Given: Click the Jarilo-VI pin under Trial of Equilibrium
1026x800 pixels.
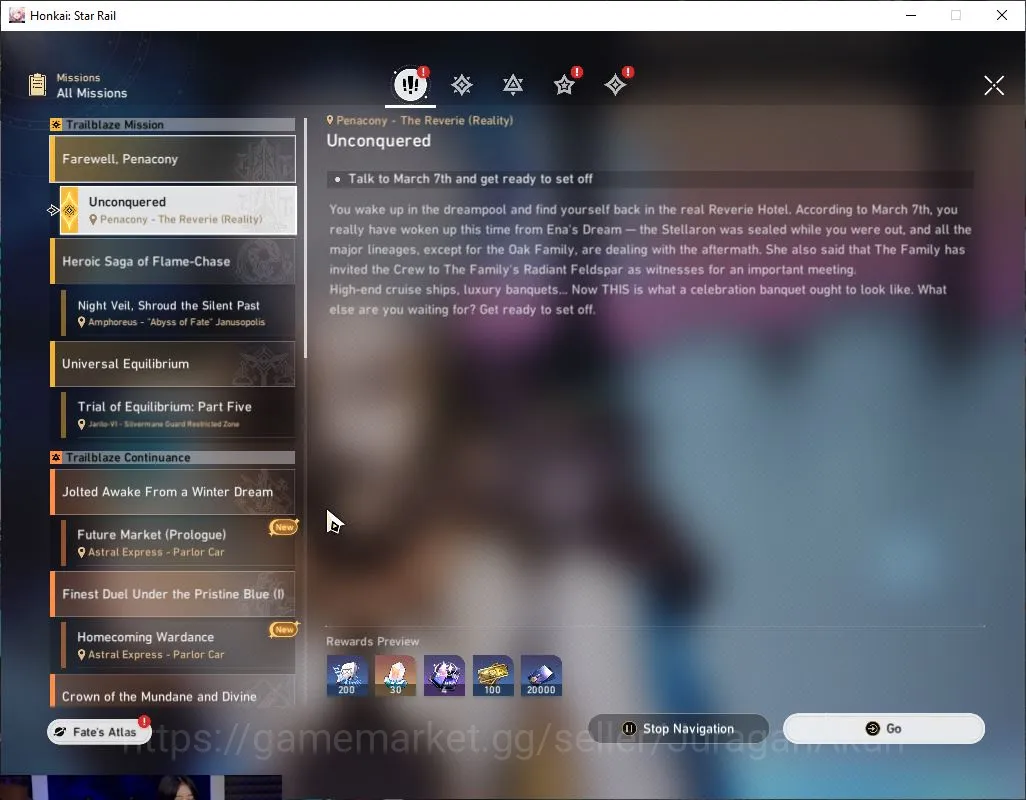Looking at the screenshot, I should [82, 424].
